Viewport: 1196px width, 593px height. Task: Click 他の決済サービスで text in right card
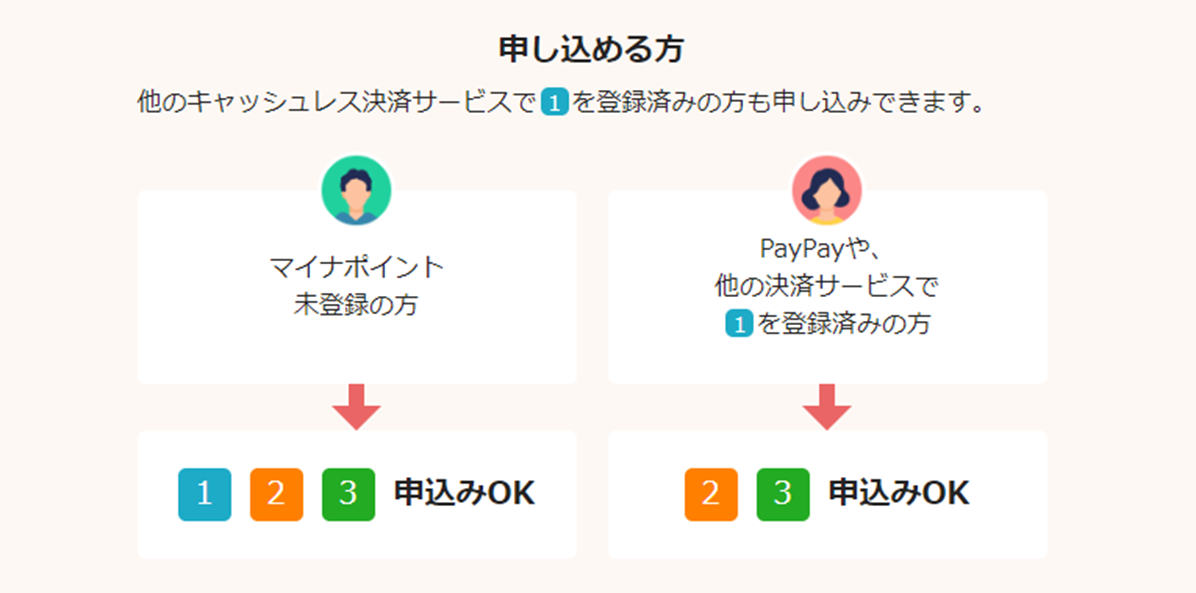pyautogui.click(x=827, y=287)
